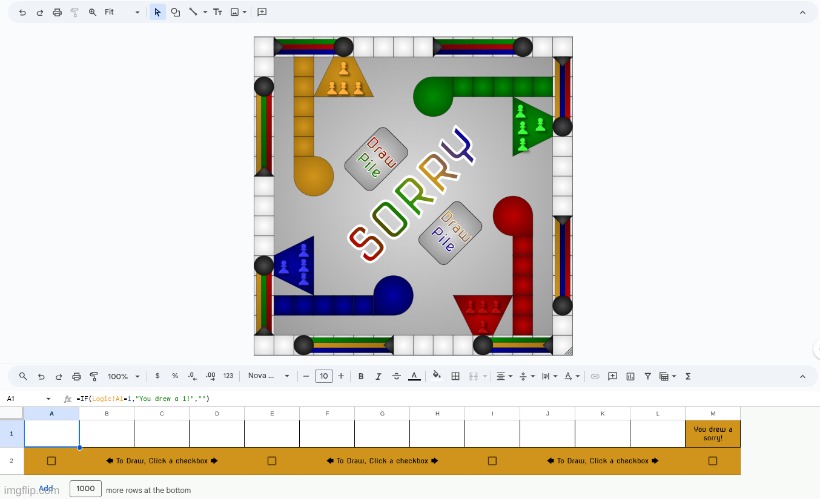Screen dimensions: 820x499
Task: Check the column M checkbox
Action: (x=713, y=461)
